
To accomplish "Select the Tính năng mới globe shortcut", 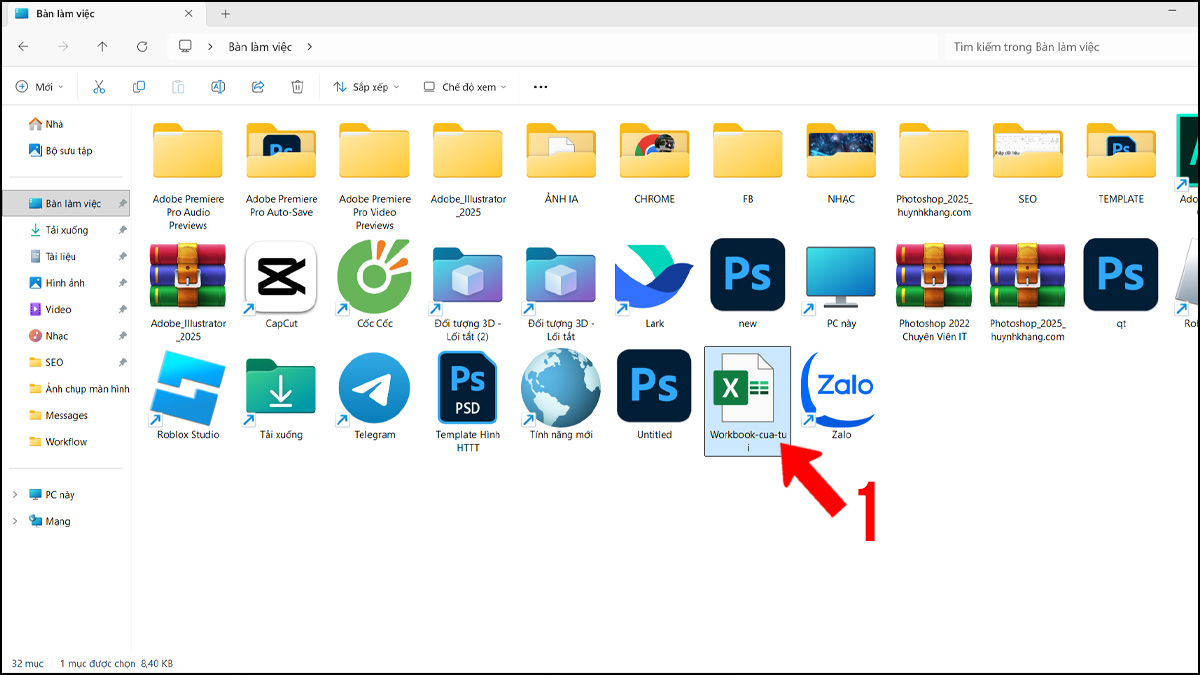I will tap(561, 396).
